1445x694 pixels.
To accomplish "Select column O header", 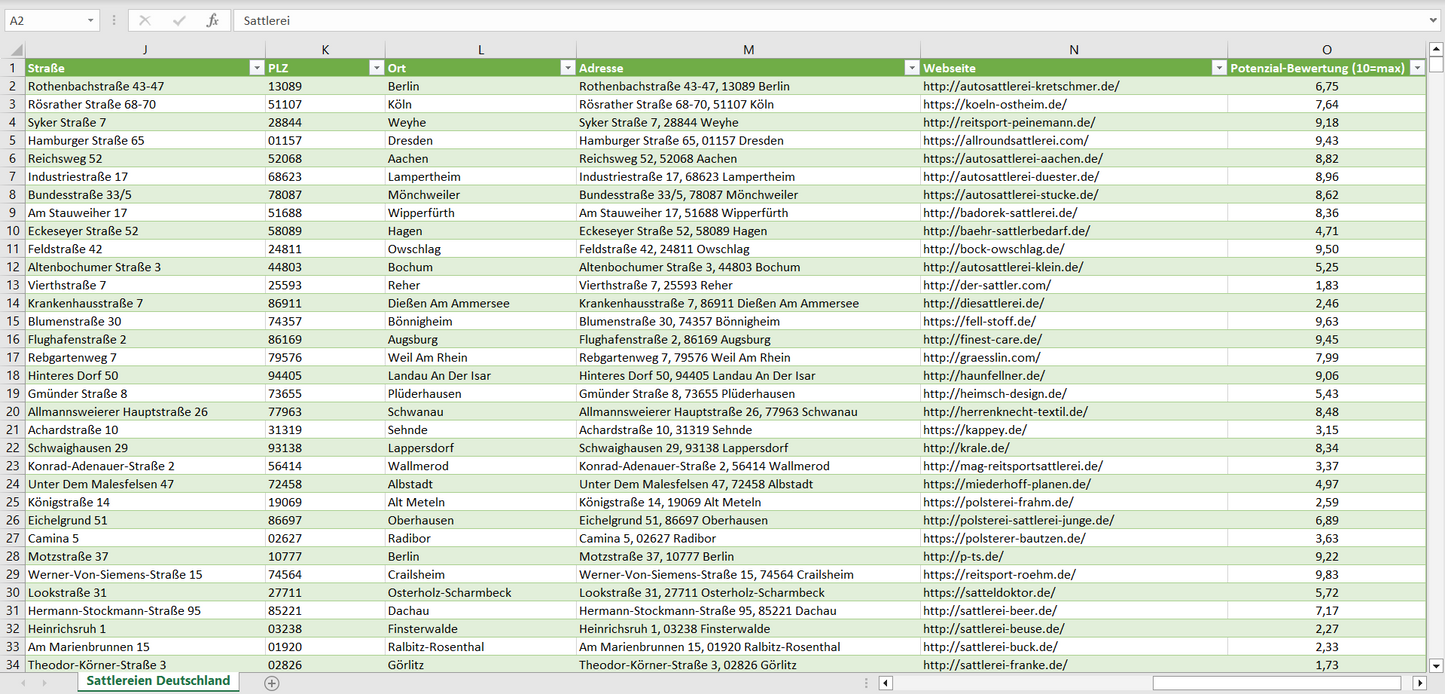I will click(x=1327, y=50).
